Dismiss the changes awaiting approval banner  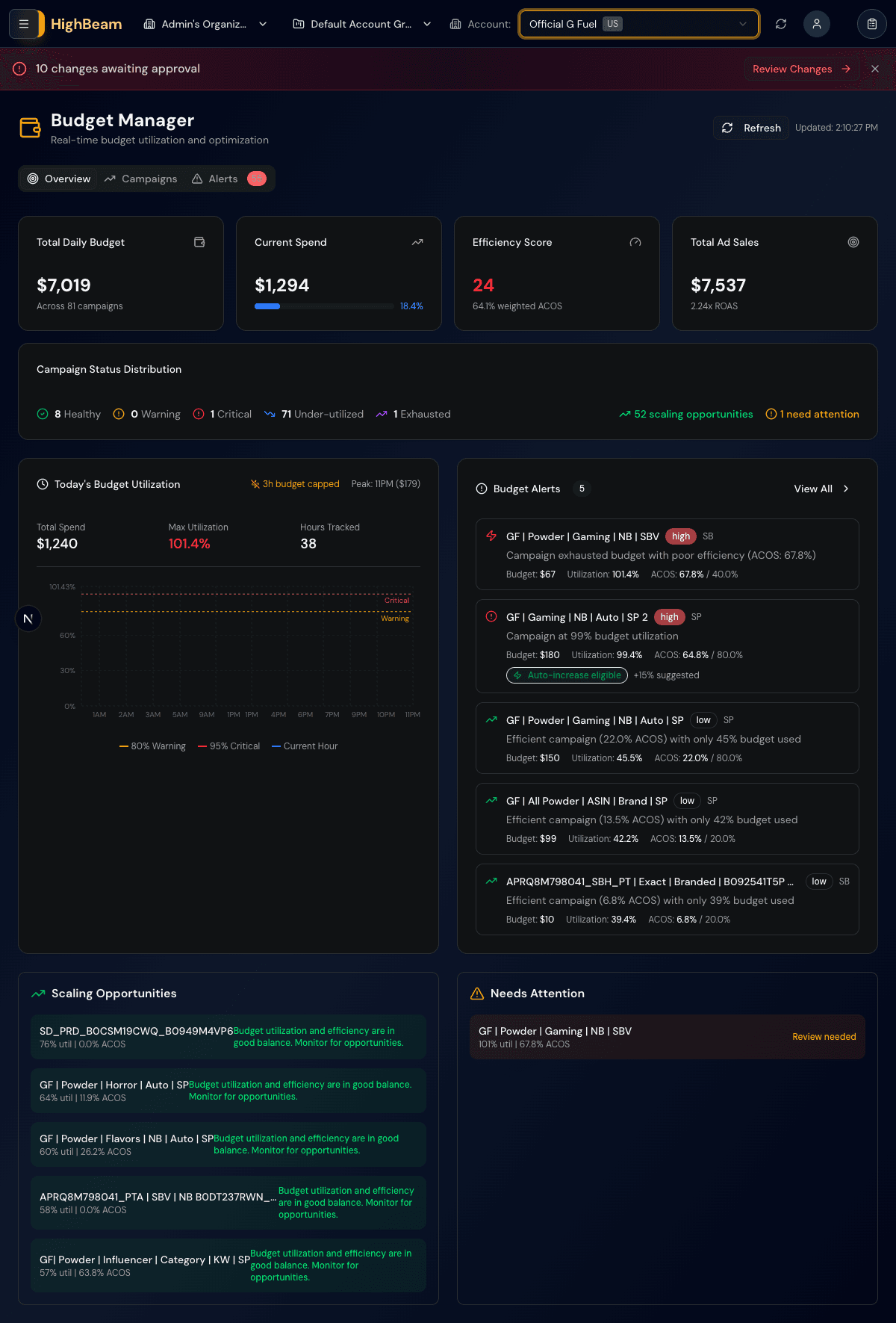pyautogui.click(x=875, y=69)
